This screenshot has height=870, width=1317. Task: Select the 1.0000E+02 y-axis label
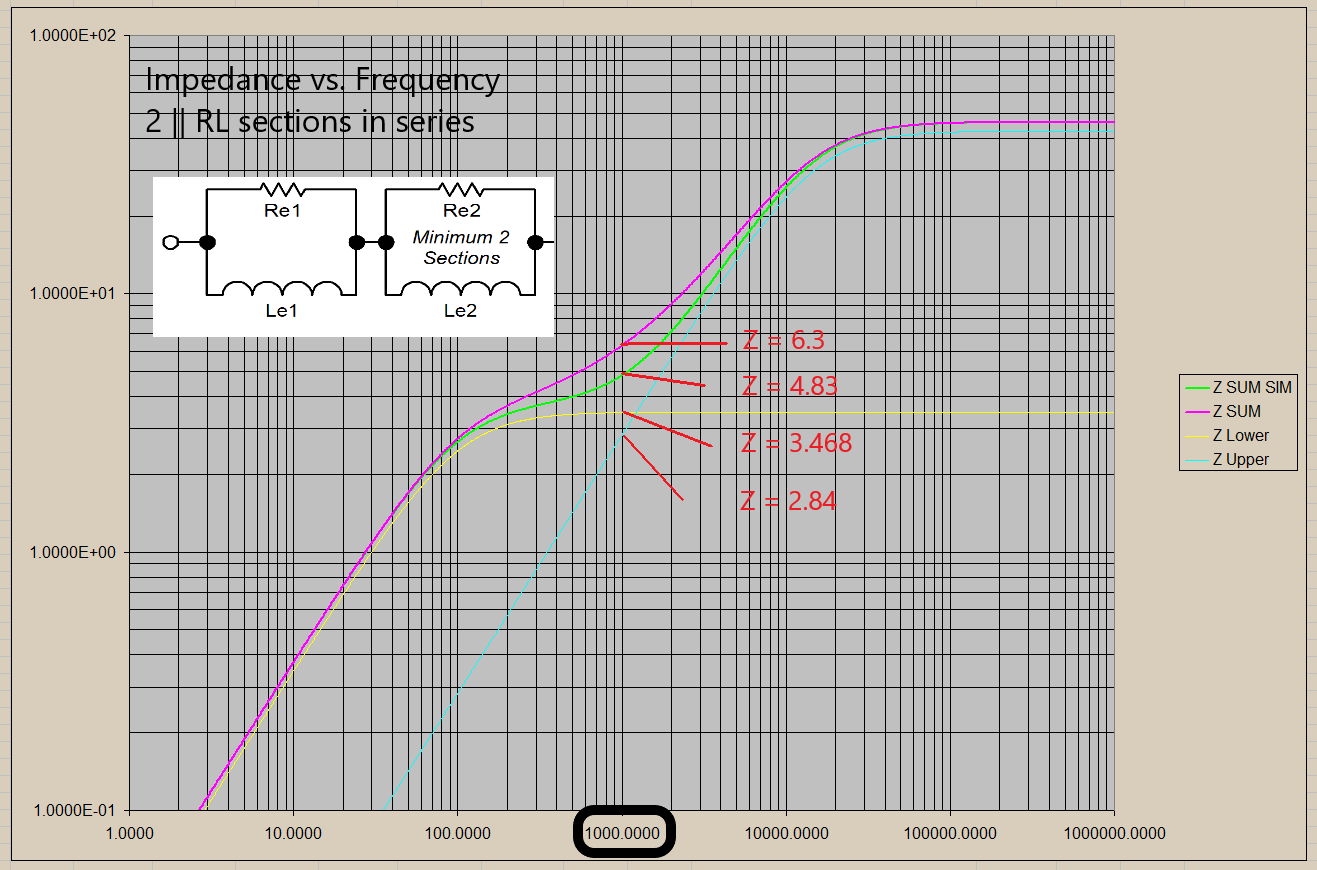tap(73, 35)
